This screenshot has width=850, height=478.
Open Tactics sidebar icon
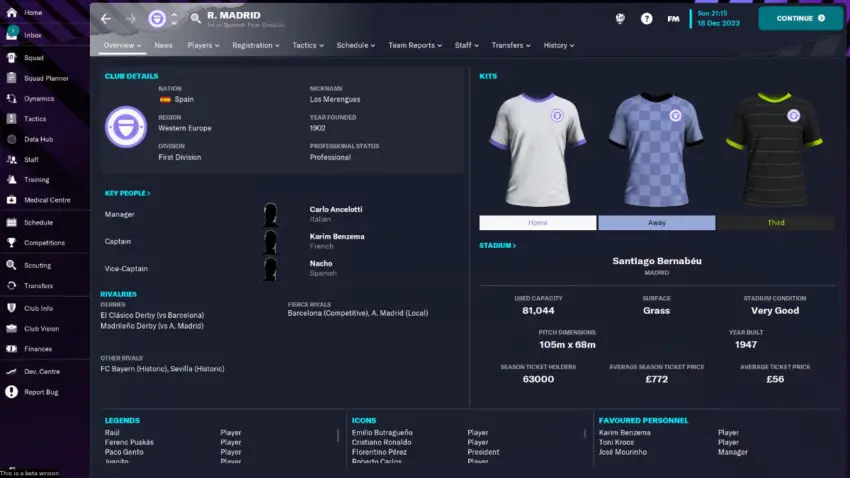coord(11,119)
